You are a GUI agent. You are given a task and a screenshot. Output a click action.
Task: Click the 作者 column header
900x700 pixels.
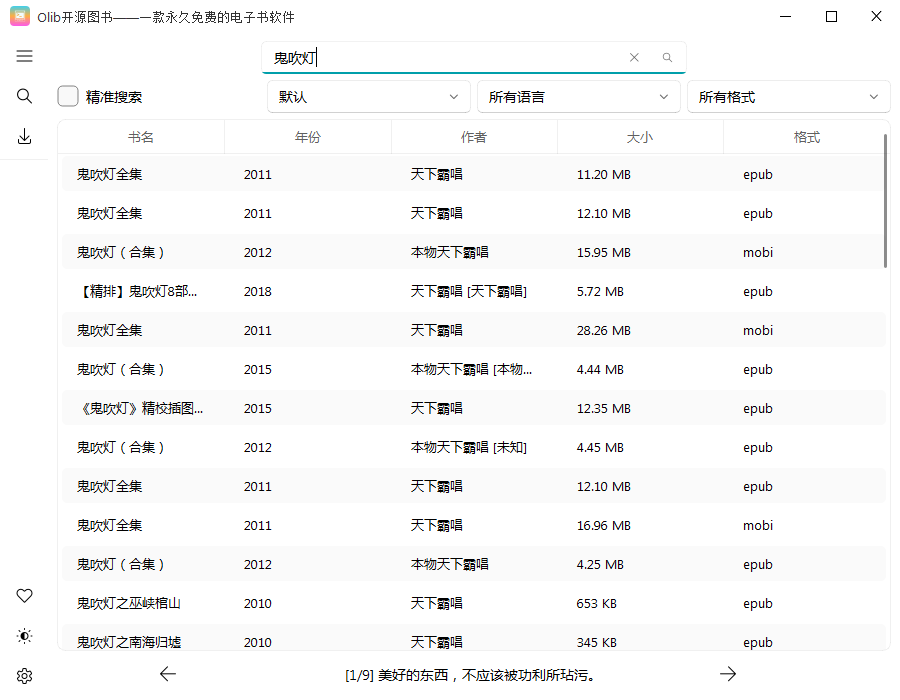474,136
